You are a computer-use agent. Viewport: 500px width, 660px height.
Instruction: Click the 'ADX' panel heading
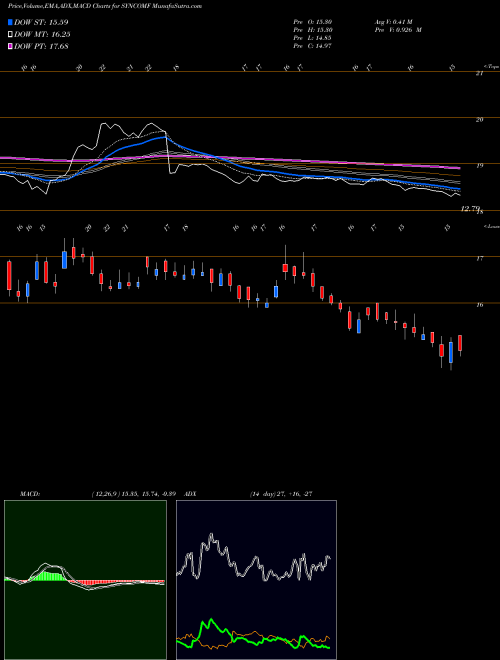pyautogui.click(x=191, y=494)
